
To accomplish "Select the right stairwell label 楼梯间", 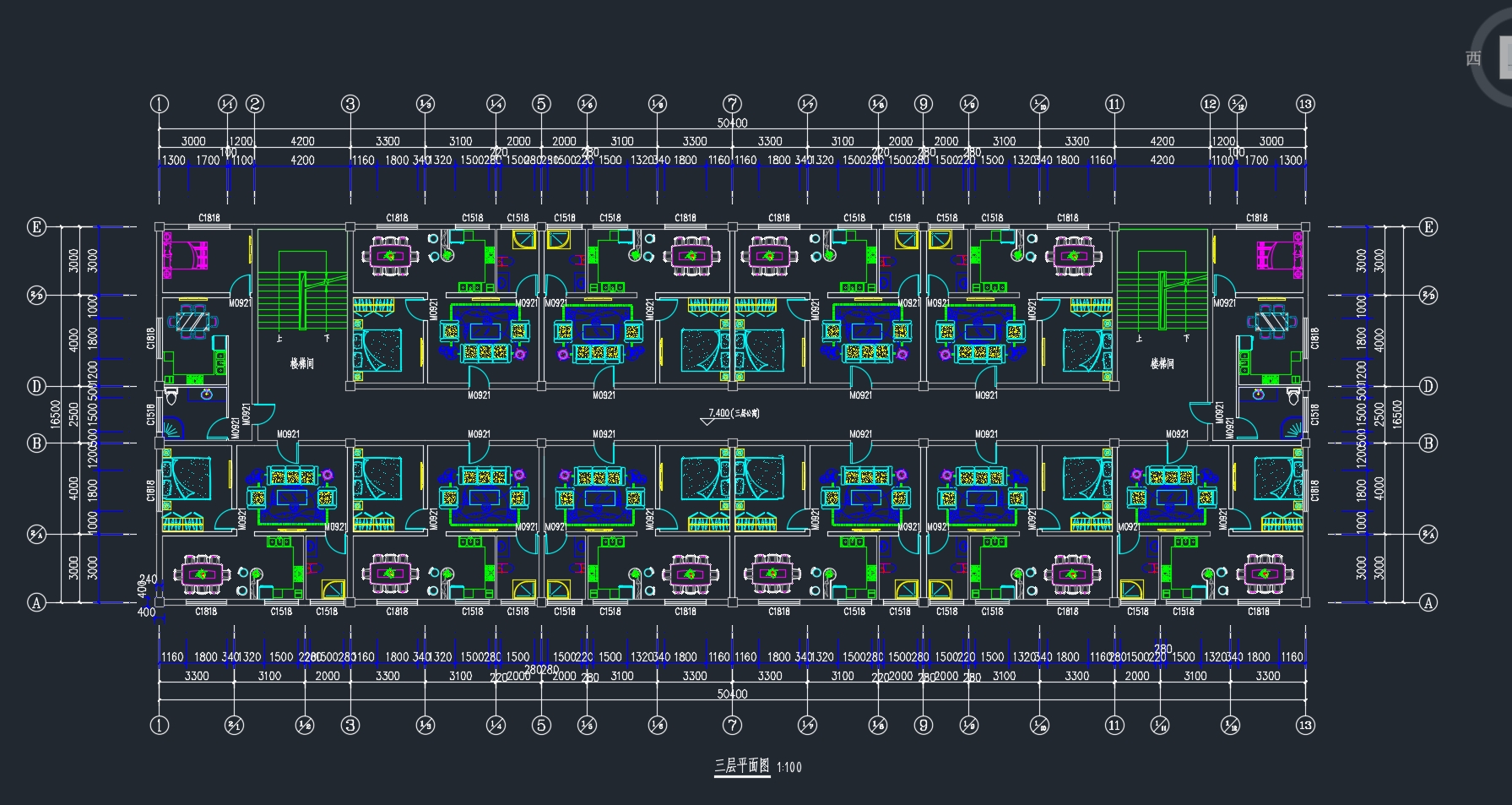I will click(1162, 363).
